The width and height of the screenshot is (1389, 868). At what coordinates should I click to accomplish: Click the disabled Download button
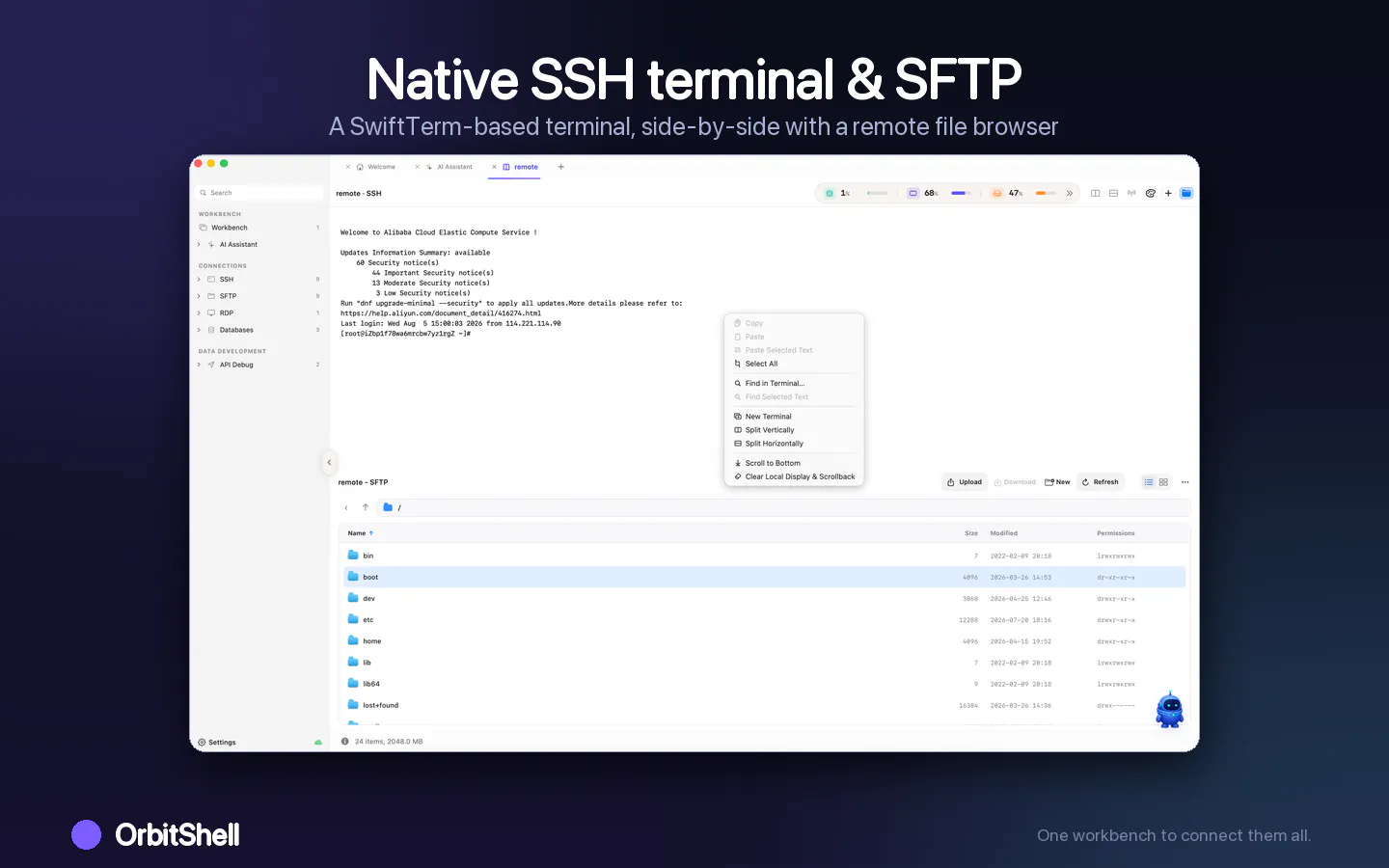[x=1015, y=482]
